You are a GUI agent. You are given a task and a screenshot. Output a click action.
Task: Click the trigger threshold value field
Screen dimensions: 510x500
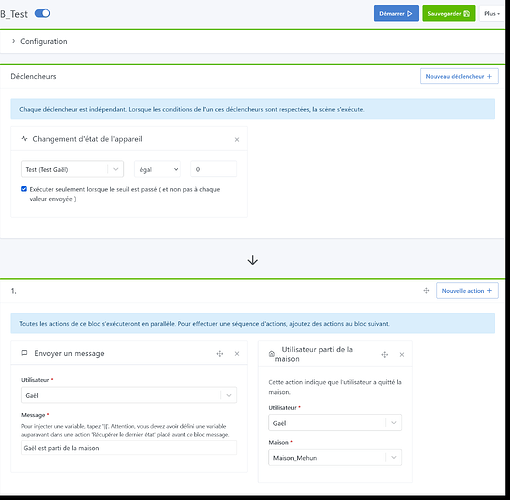point(213,169)
